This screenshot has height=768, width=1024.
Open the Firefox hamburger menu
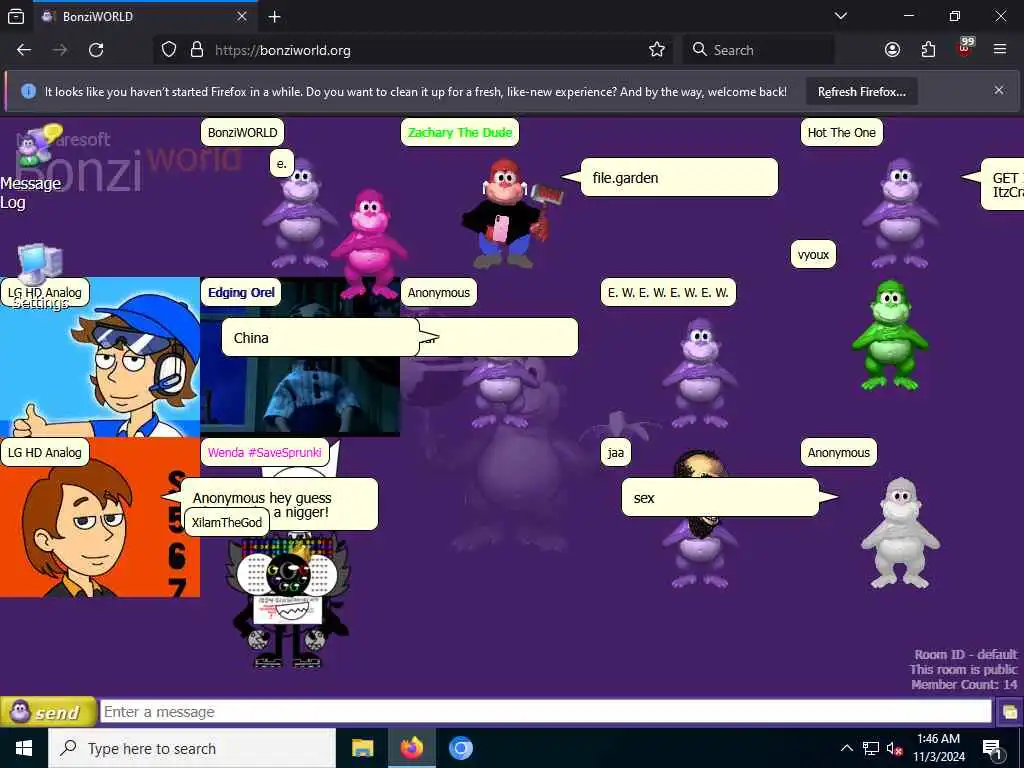tap(1000, 50)
